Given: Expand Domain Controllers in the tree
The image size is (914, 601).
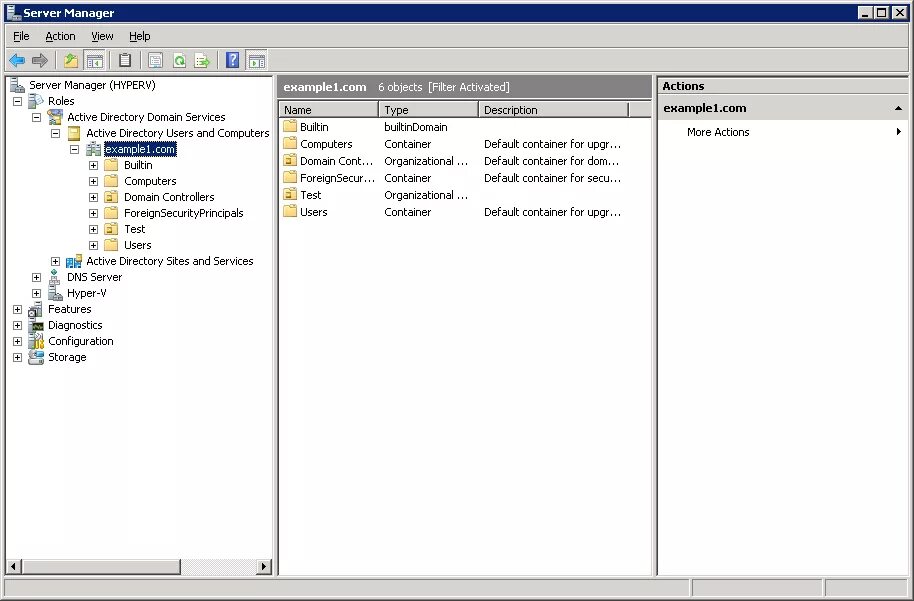Looking at the screenshot, I should (93, 198).
